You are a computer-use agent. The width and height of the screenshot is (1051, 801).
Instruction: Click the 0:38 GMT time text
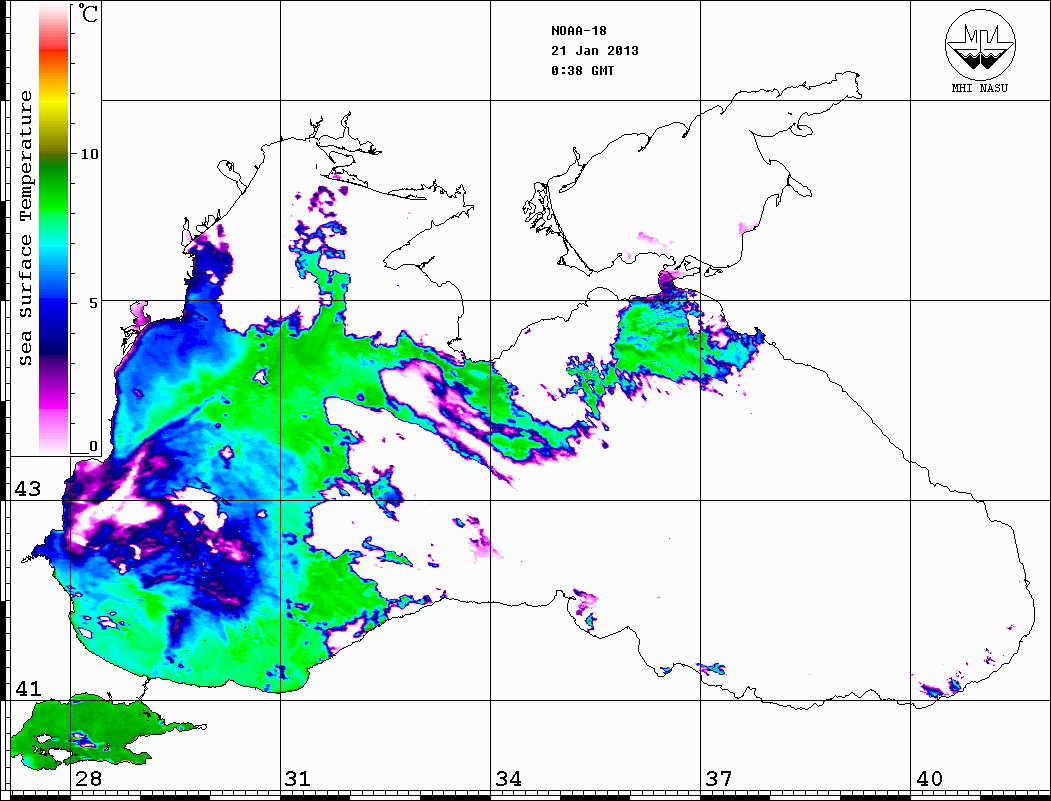pos(583,71)
